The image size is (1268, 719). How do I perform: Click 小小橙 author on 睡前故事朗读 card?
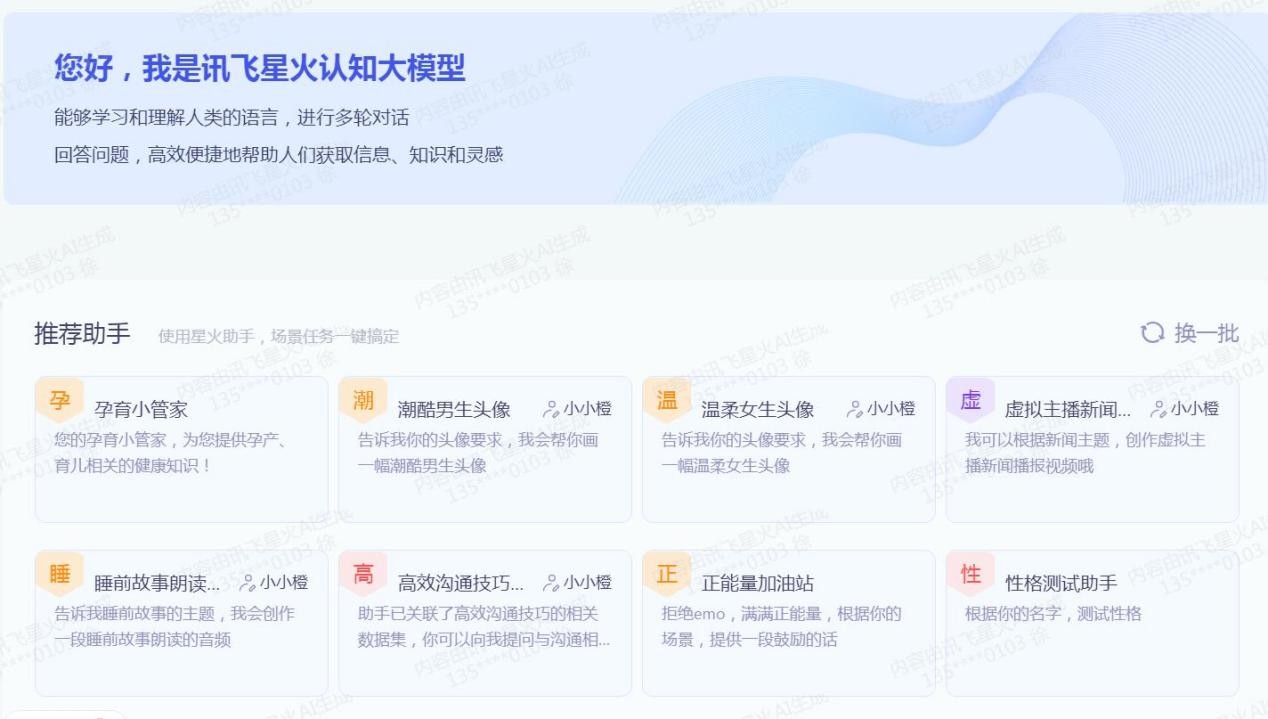point(284,583)
